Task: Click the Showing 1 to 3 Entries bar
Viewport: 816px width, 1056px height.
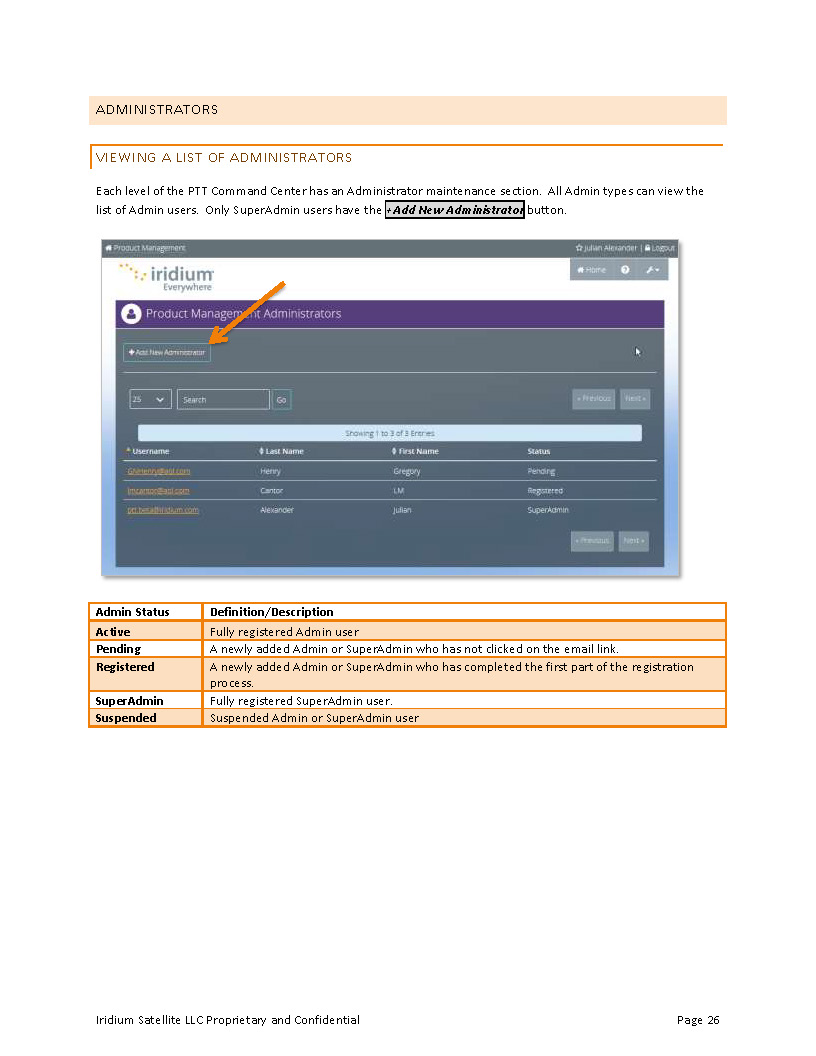Action: pos(390,432)
